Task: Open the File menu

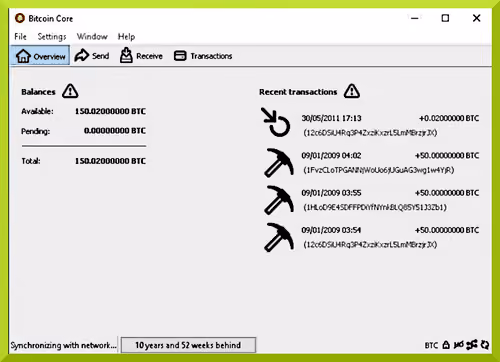Action: (x=20, y=36)
